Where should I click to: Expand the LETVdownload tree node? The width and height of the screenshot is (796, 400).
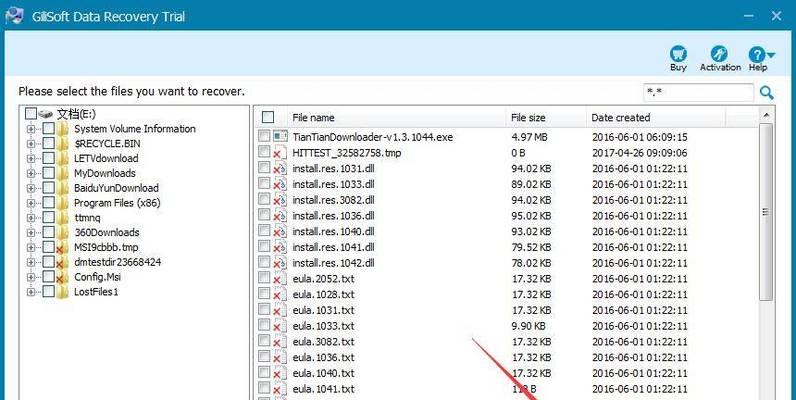(x=31, y=158)
